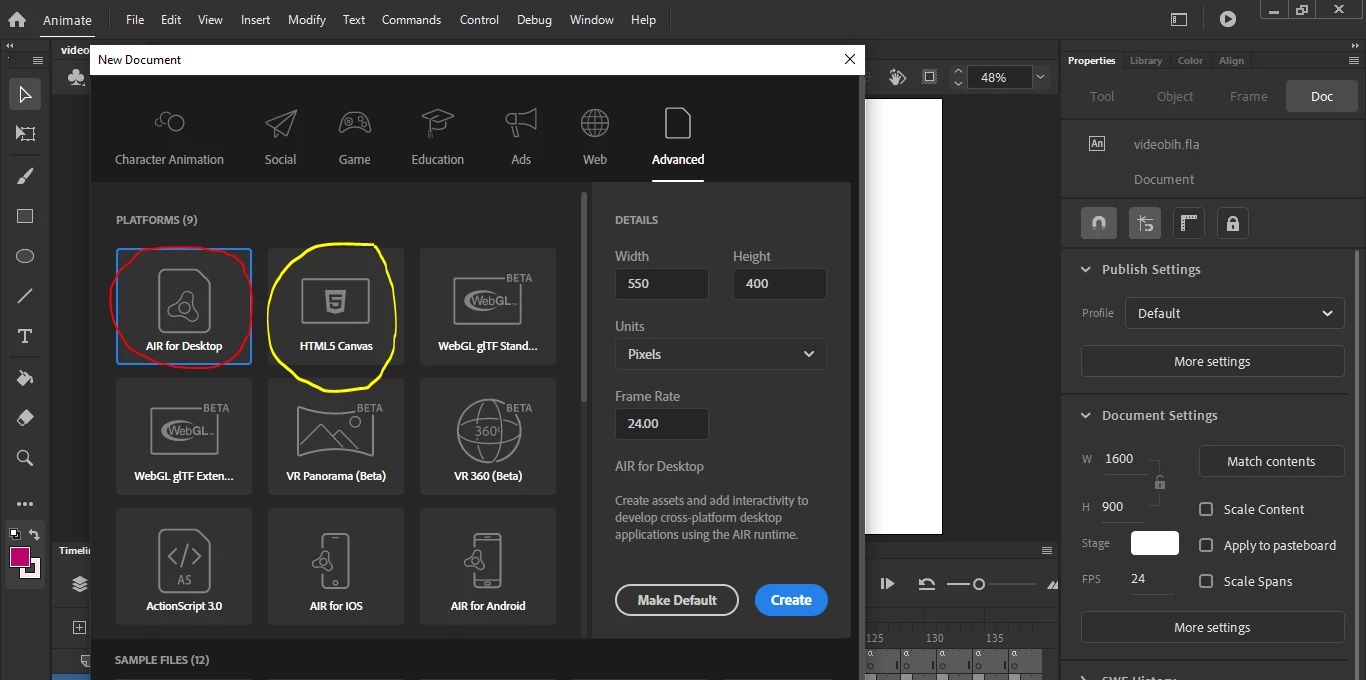Select the Web preset category
Image resolution: width=1366 pixels, height=680 pixels.
(x=595, y=137)
